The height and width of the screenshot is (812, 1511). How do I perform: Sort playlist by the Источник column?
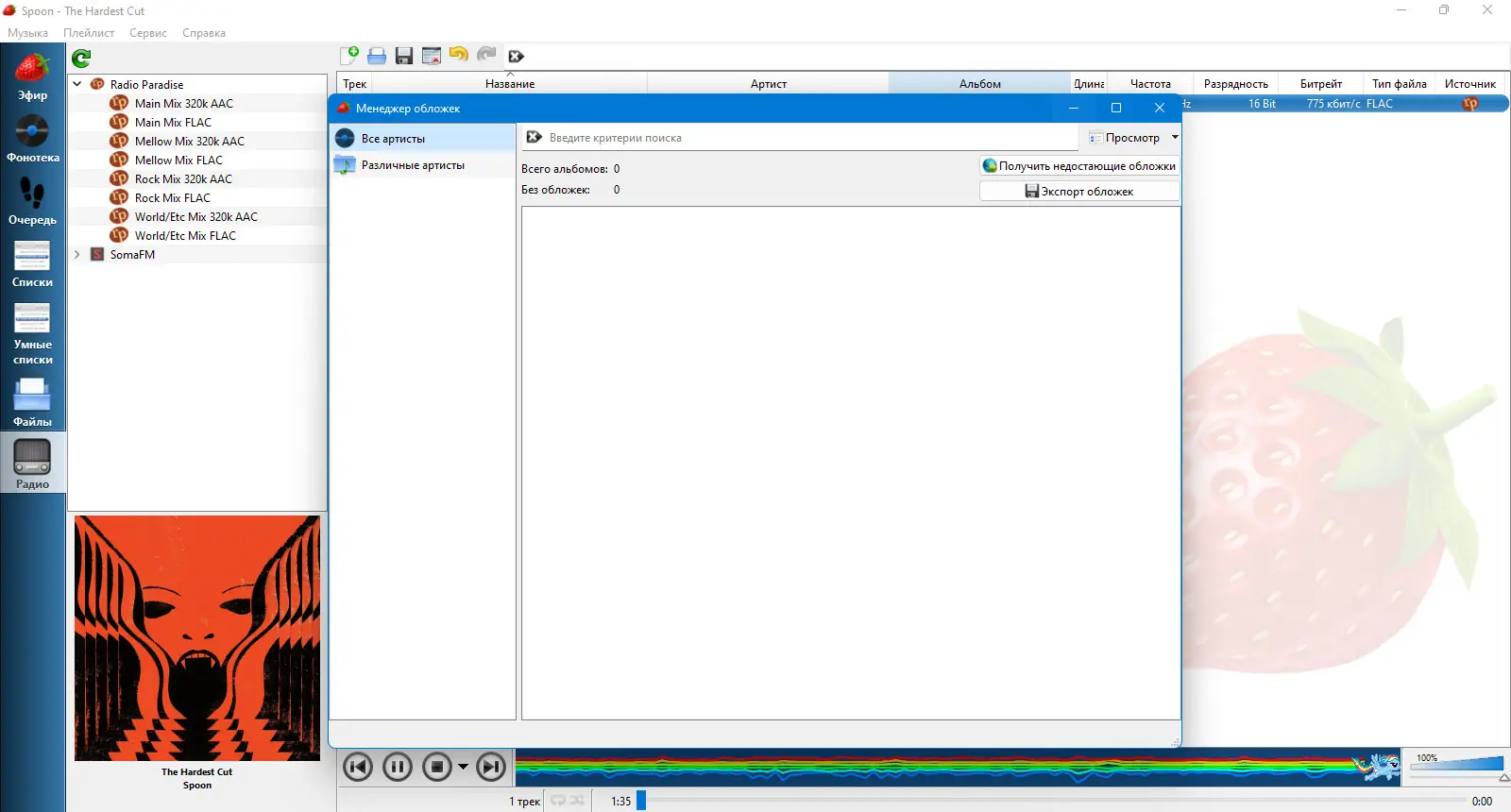point(1470,84)
